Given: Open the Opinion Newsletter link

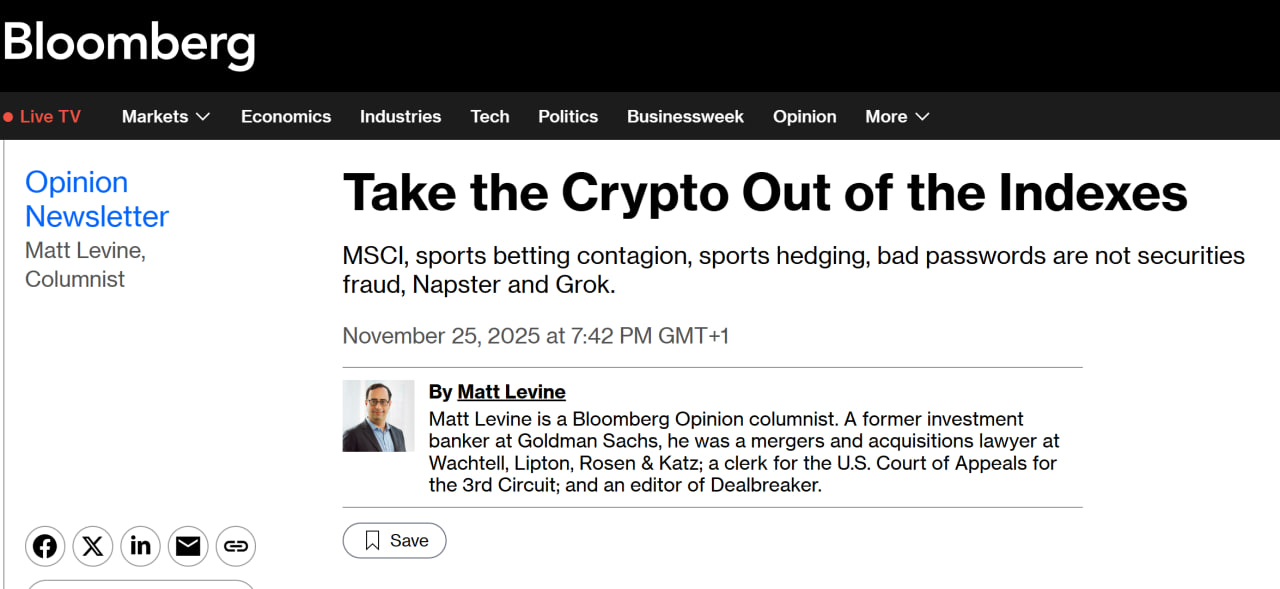Looking at the screenshot, I should 96,199.
